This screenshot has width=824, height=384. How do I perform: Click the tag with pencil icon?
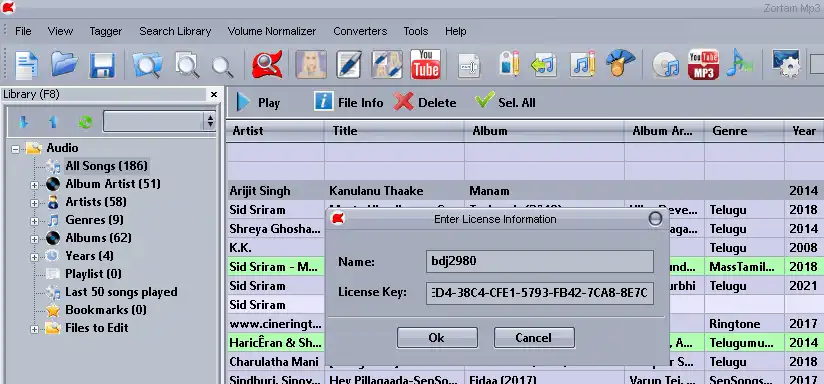pos(509,64)
